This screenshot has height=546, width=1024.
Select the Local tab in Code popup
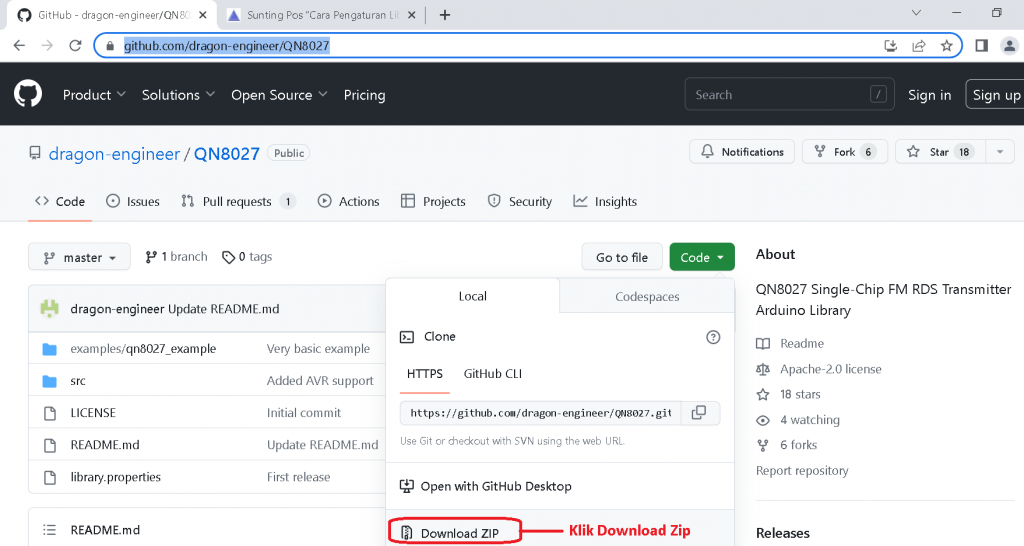tap(472, 296)
